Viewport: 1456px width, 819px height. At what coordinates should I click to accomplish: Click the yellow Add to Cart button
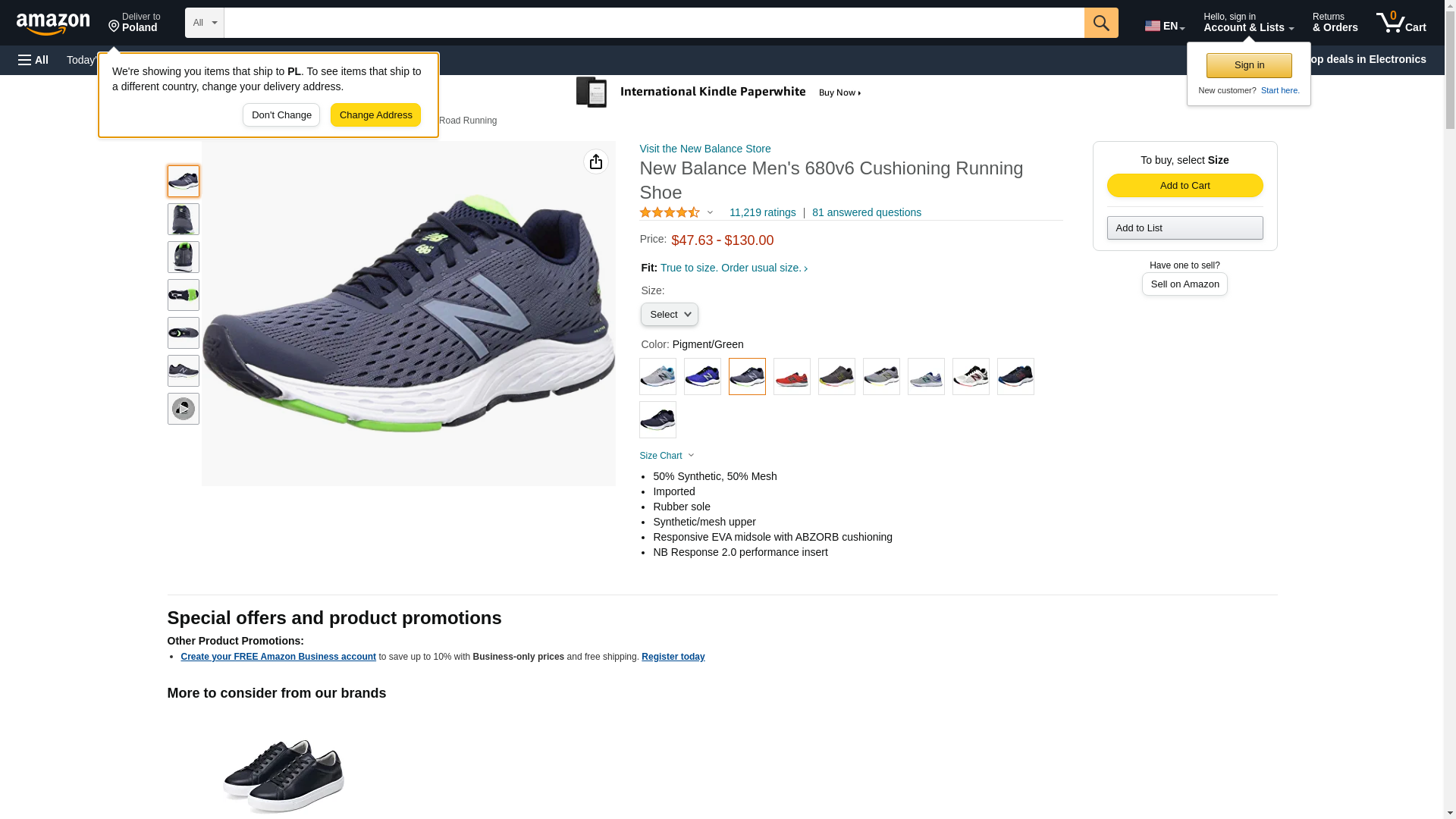coord(1185,186)
